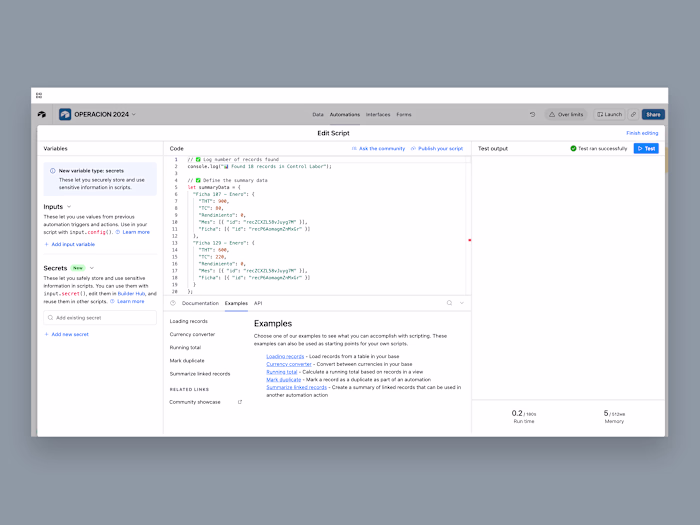
Task: Click the Add existing secret search field
Action: tap(100, 318)
